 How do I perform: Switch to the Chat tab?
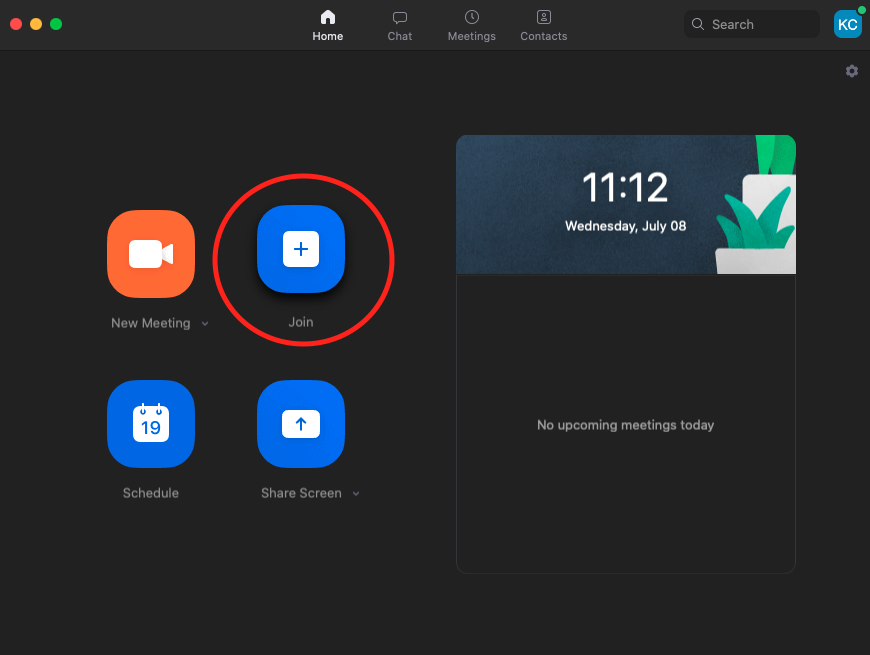(399, 26)
